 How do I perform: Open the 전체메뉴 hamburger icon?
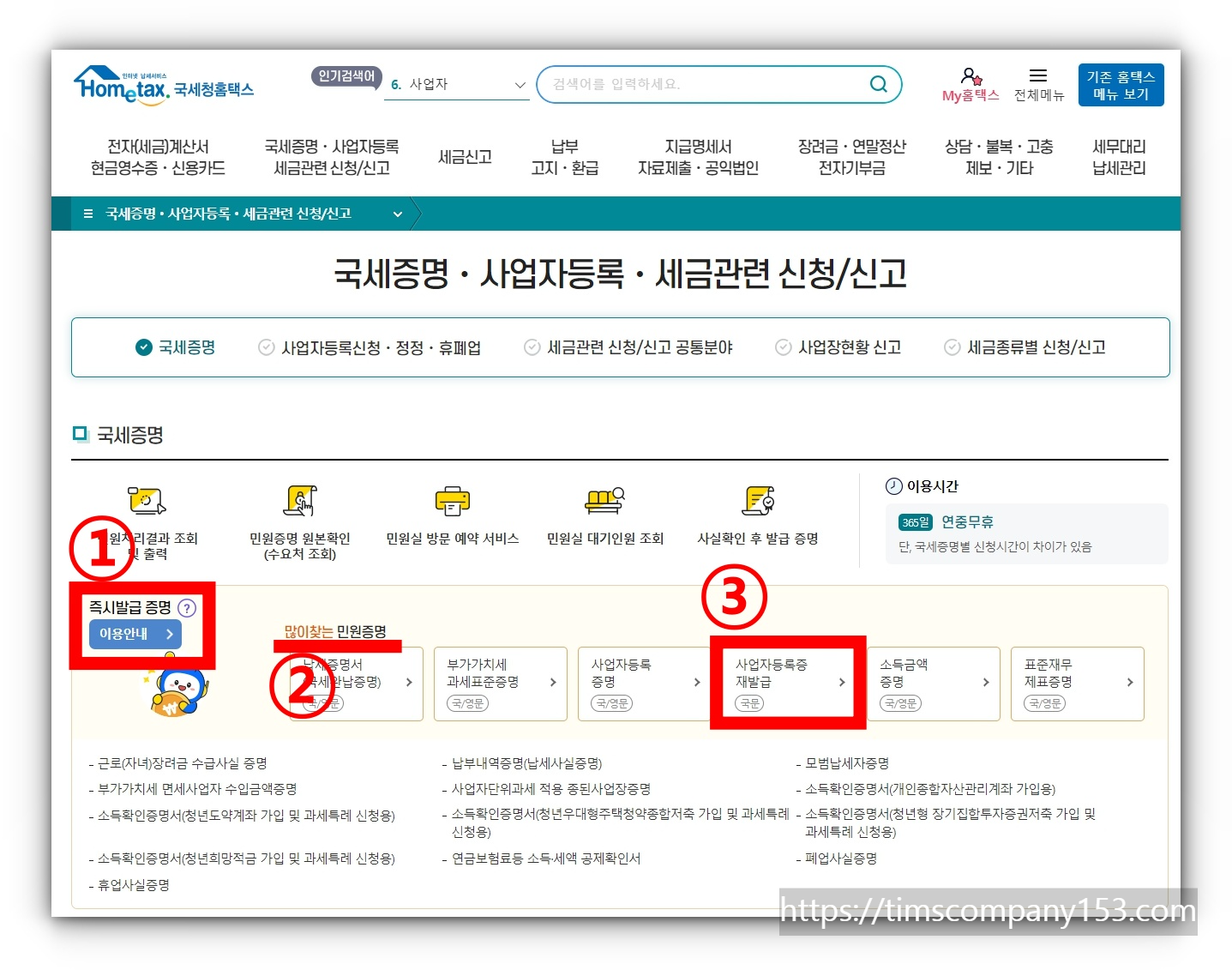tap(1037, 75)
